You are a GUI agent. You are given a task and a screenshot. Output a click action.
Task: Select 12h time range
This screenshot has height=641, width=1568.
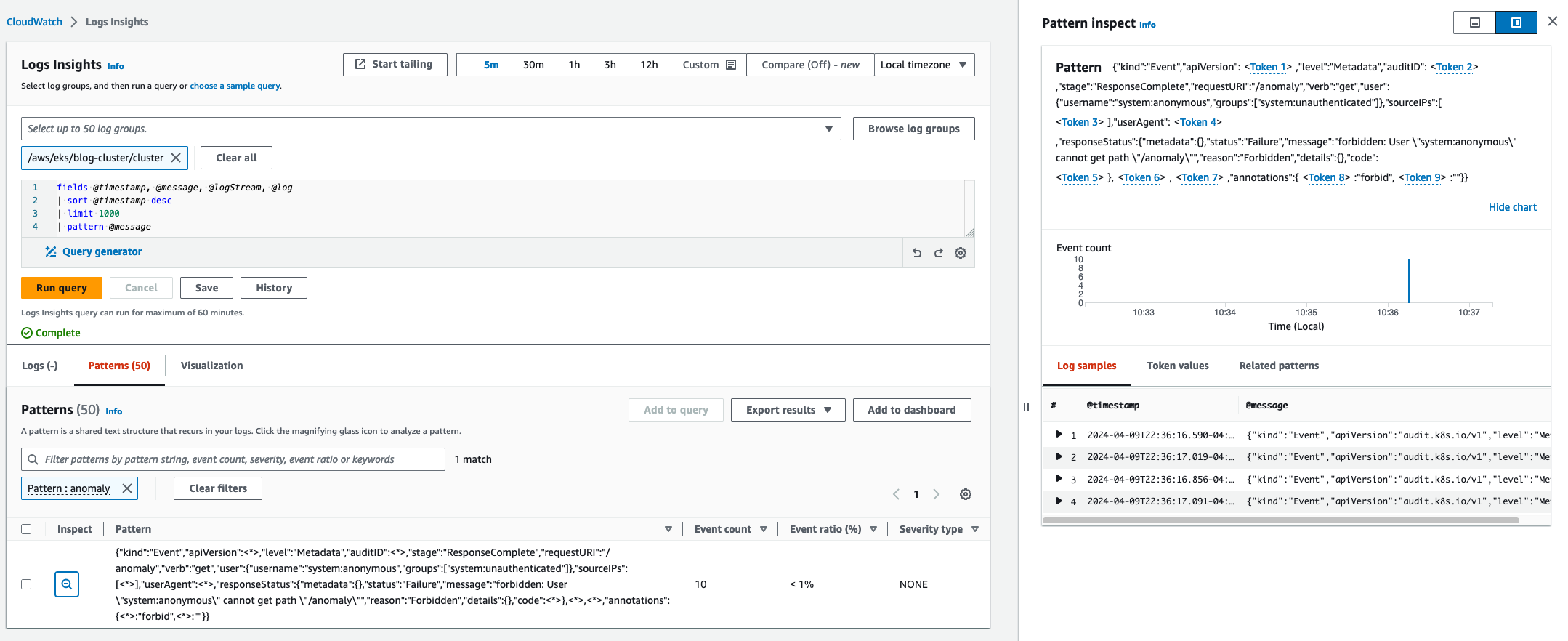(x=649, y=65)
